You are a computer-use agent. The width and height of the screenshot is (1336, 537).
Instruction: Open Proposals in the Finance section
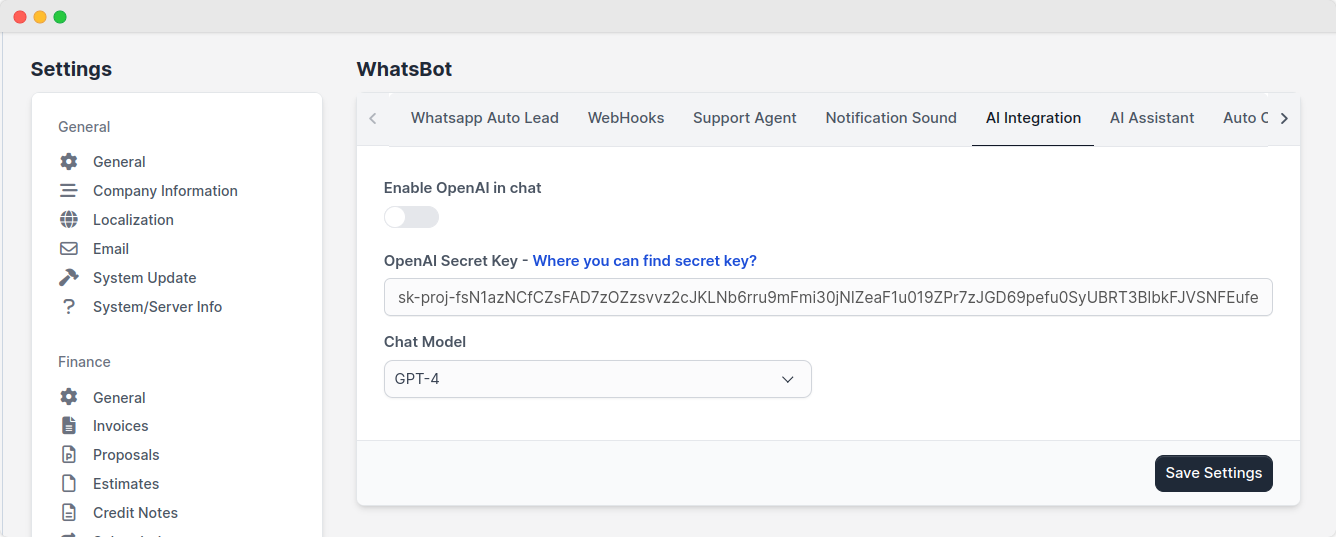(x=126, y=455)
